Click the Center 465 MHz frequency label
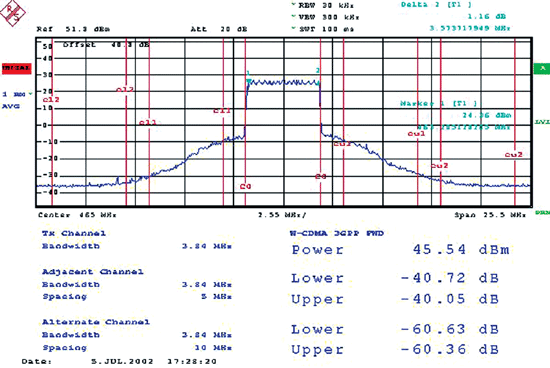Image resolution: width=550 pixels, height=368 pixels. (77, 215)
